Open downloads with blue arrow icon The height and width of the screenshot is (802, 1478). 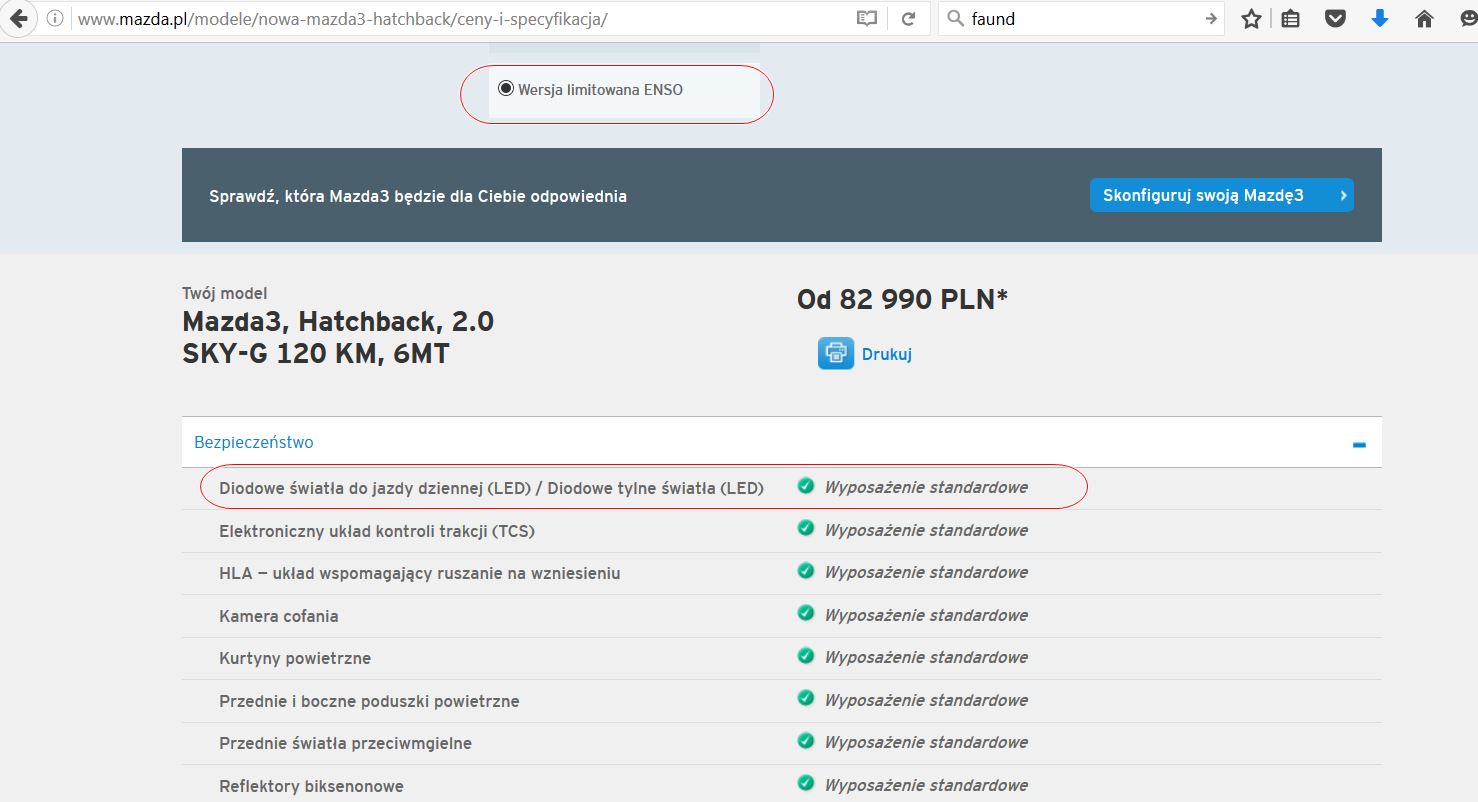(x=1380, y=19)
